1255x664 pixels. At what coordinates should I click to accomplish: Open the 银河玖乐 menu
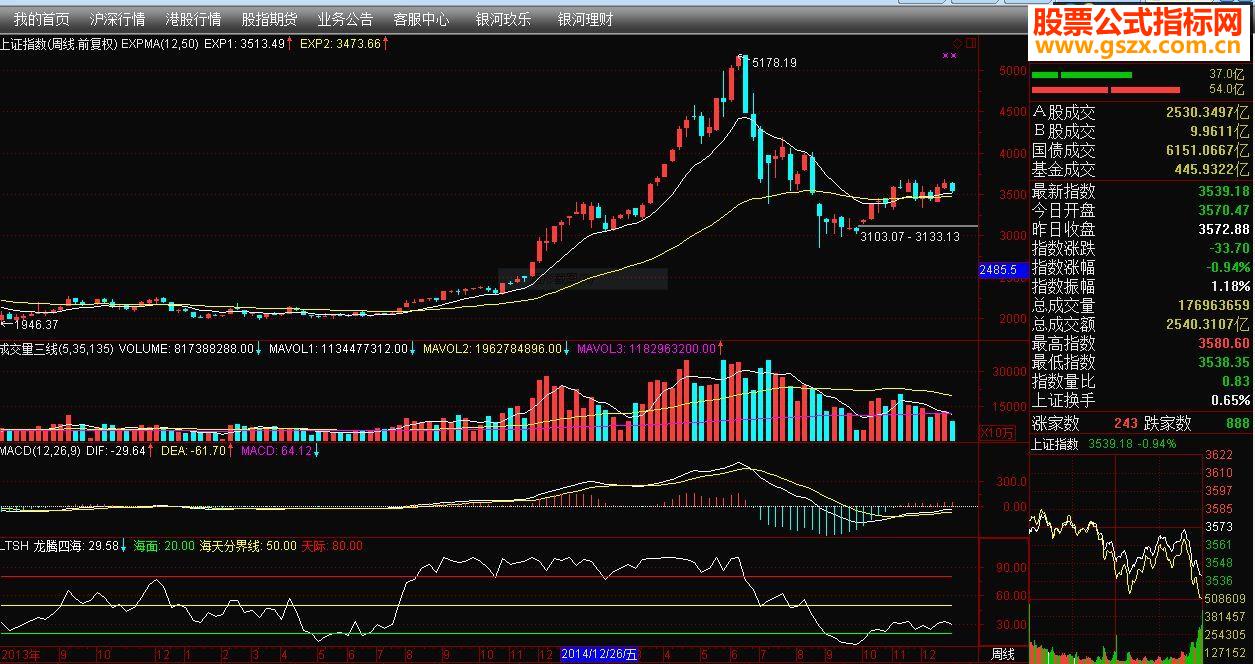coord(503,19)
